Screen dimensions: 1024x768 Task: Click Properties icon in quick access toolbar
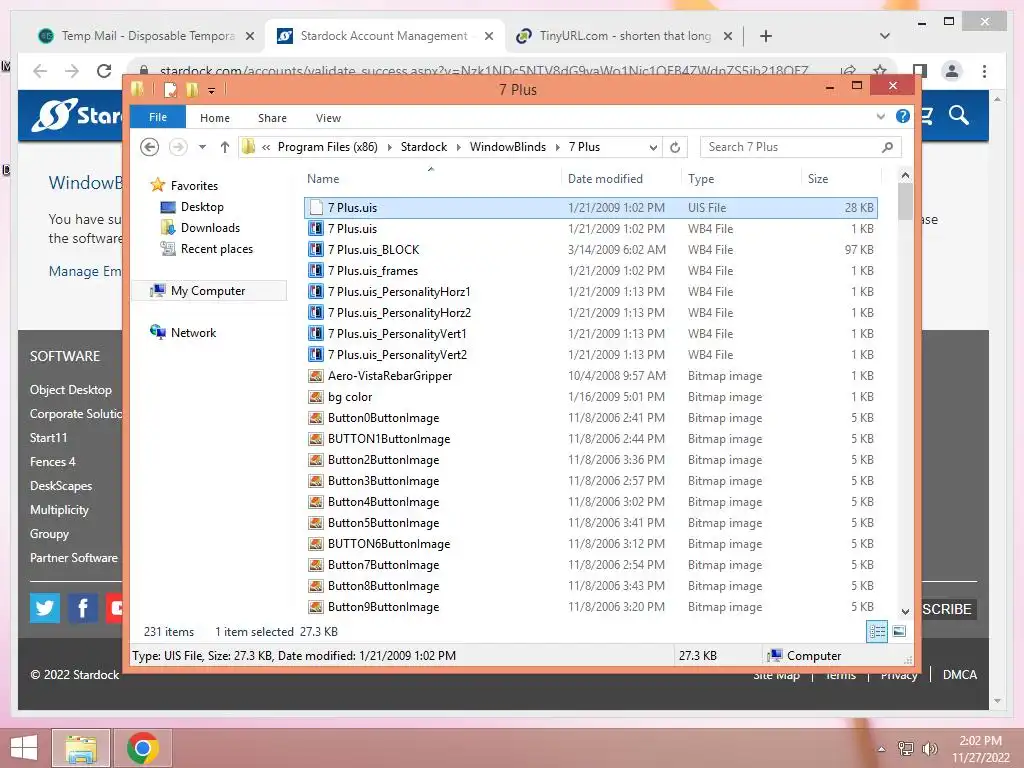coord(170,89)
